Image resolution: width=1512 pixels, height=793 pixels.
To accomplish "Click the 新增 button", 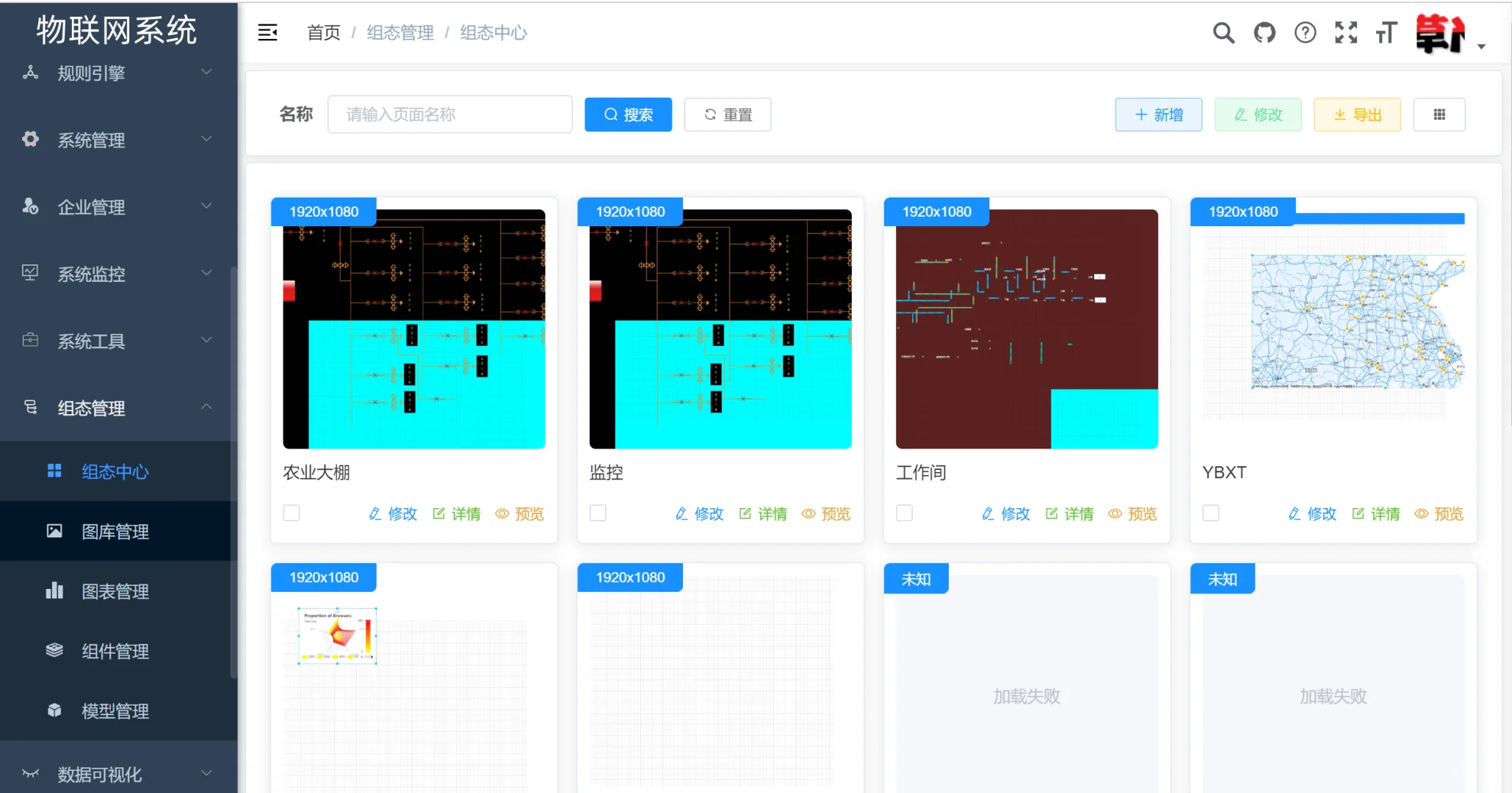I will tap(1159, 114).
